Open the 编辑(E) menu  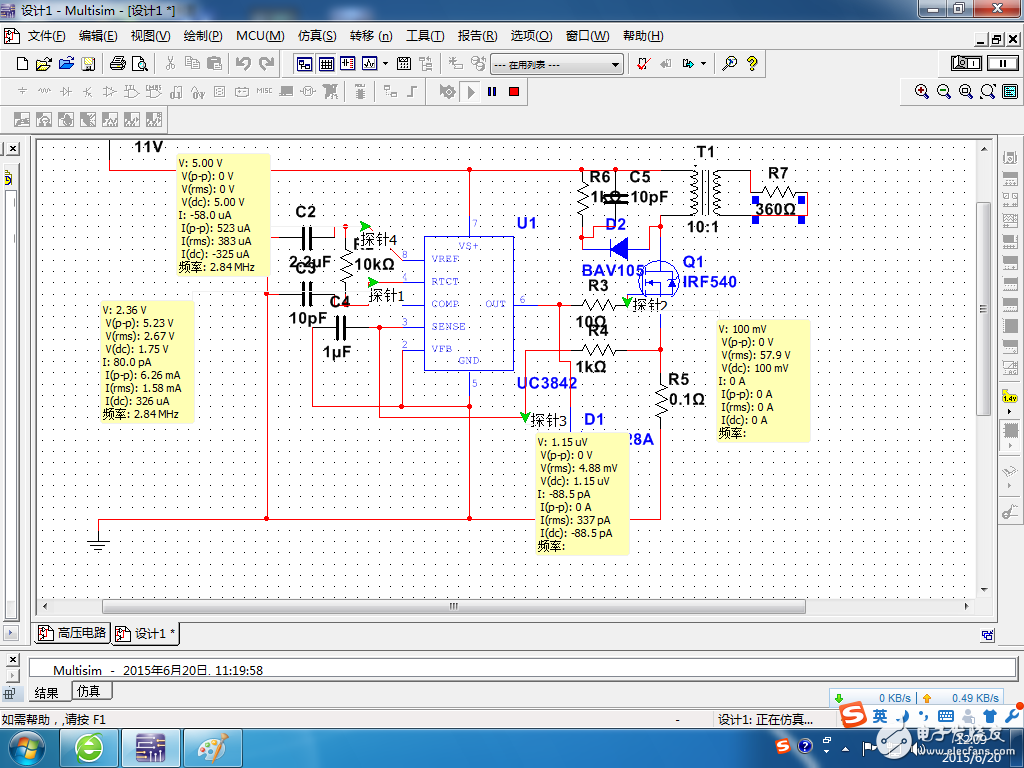tap(98, 36)
